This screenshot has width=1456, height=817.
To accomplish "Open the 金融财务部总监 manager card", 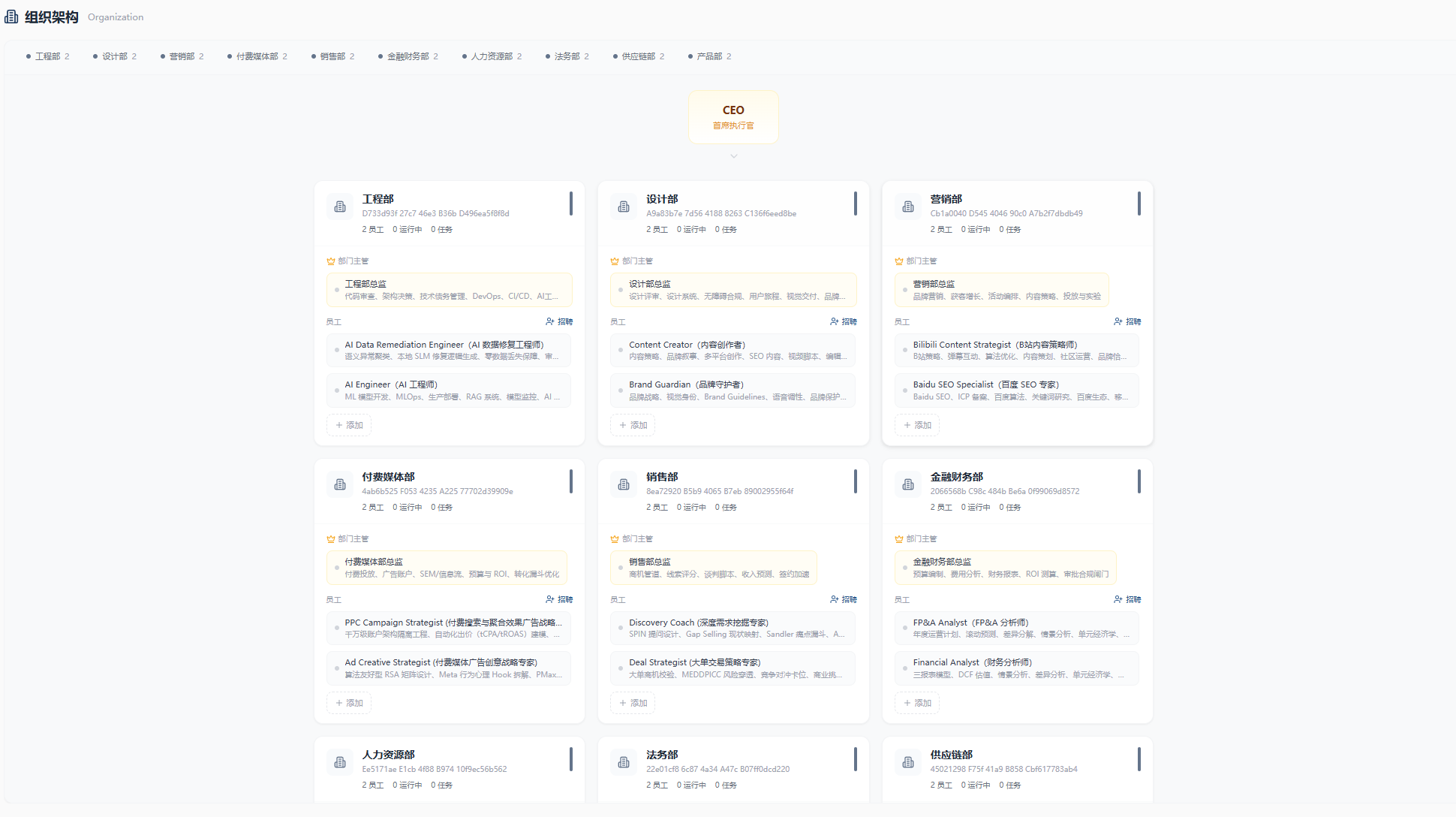I will tap(1006, 568).
